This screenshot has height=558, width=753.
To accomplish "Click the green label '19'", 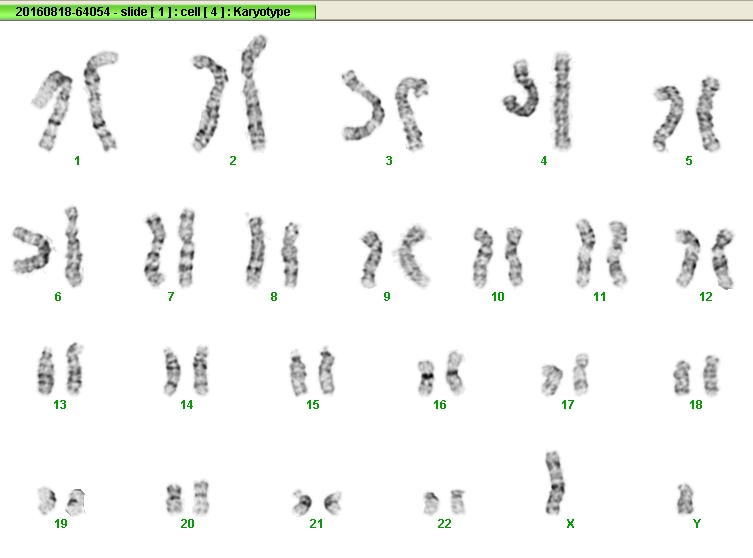I will point(61,524).
